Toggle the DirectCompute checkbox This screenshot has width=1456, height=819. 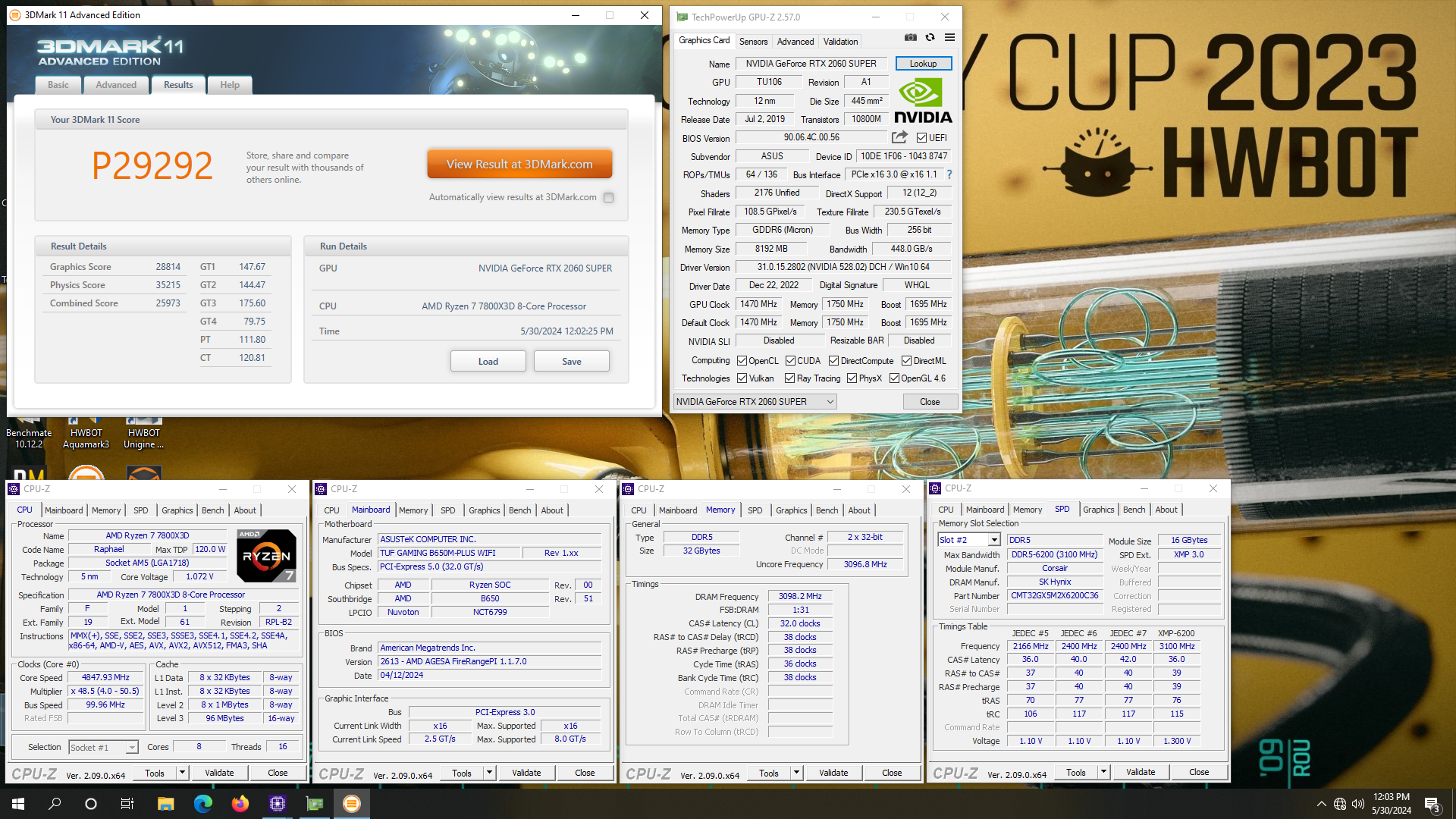click(x=833, y=361)
